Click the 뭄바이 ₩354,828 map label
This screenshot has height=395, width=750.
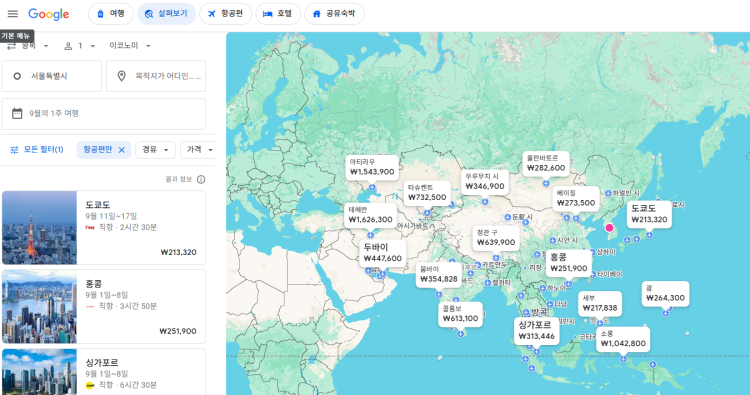click(439, 274)
